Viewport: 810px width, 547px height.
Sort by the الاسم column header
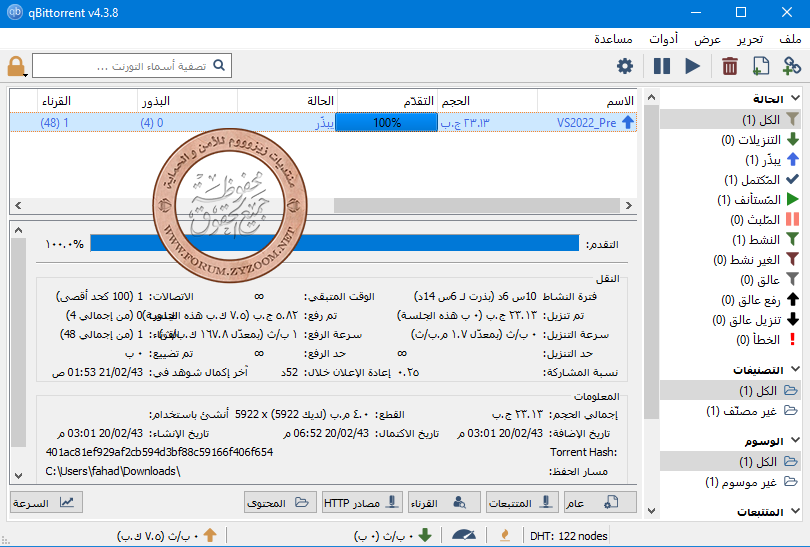587,101
